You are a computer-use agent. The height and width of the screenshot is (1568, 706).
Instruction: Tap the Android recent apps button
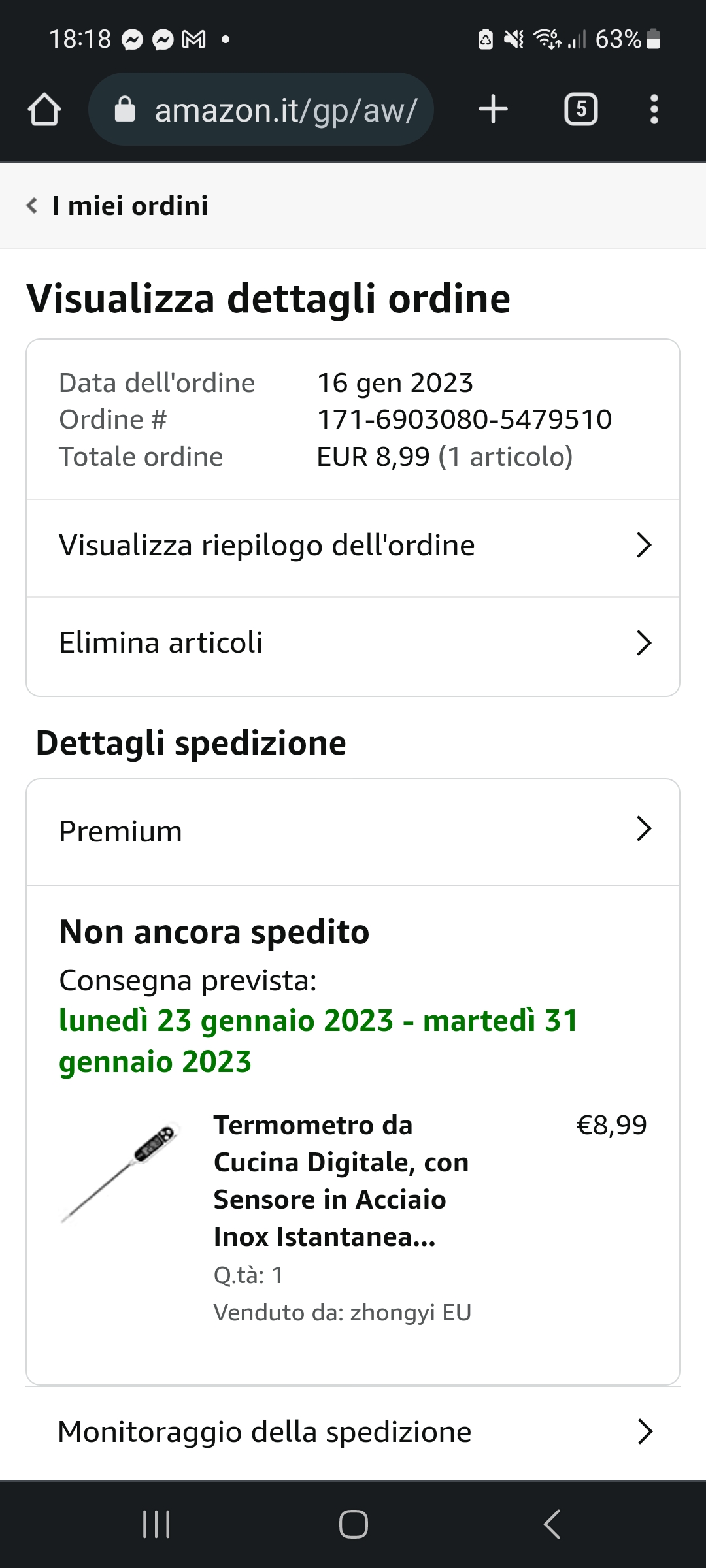(156, 1524)
